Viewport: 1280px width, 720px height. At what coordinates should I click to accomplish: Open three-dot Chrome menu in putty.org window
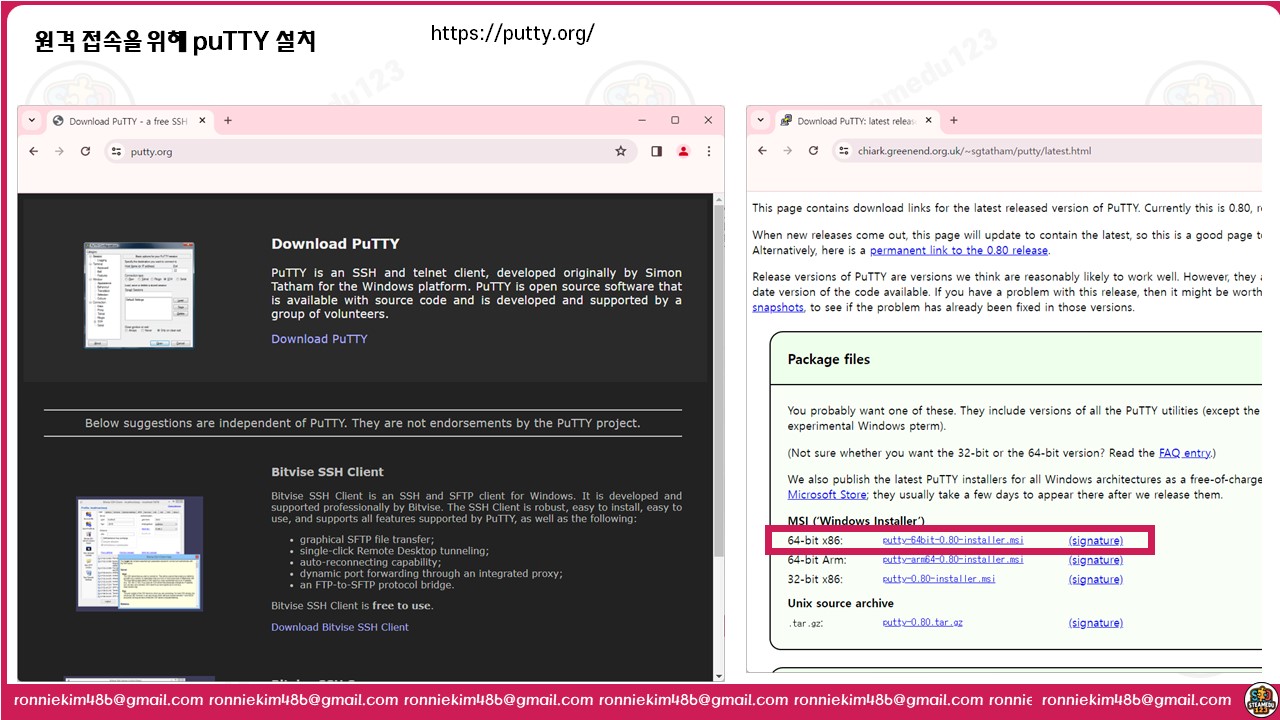[x=709, y=151]
